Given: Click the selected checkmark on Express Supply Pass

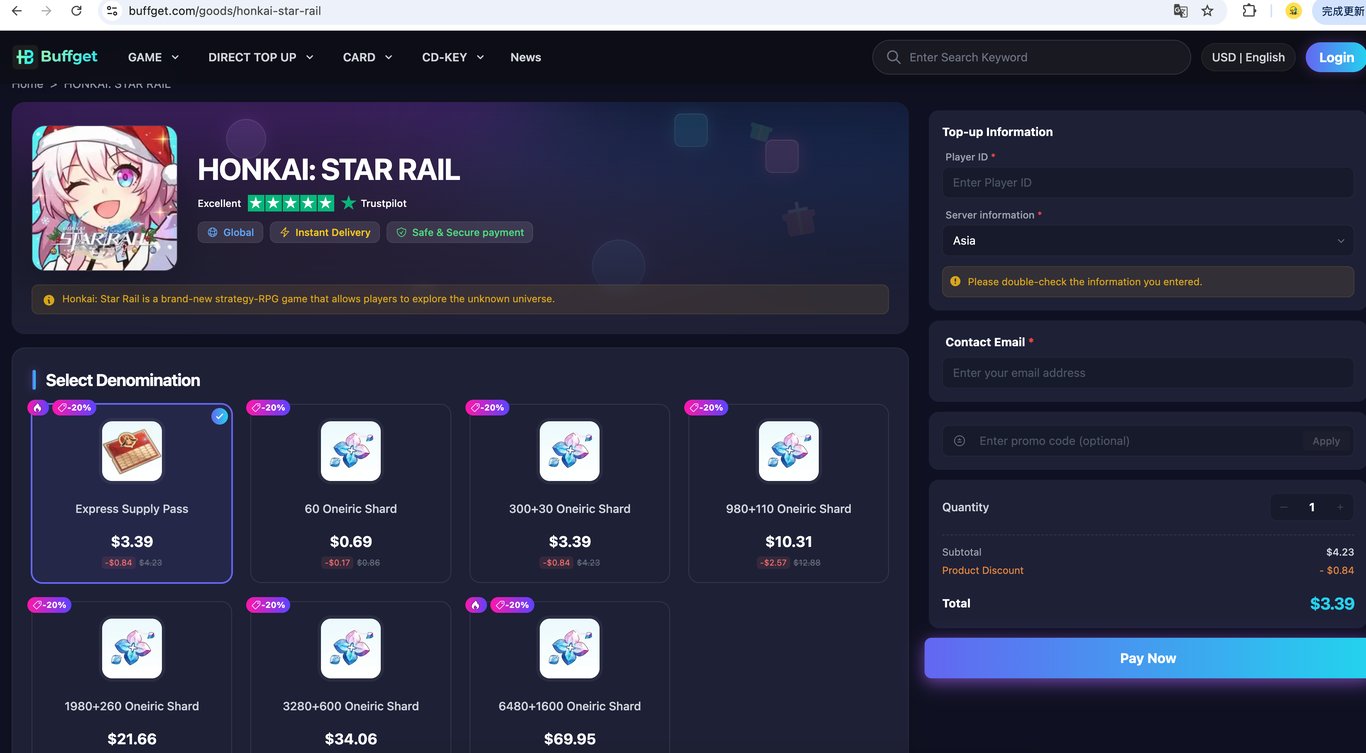Looking at the screenshot, I should click(x=220, y=416).
